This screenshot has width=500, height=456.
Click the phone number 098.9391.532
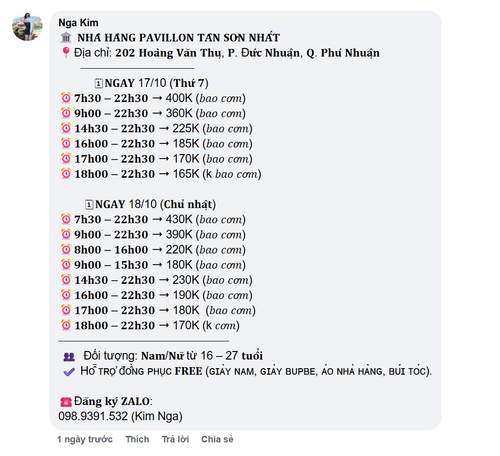93,416
